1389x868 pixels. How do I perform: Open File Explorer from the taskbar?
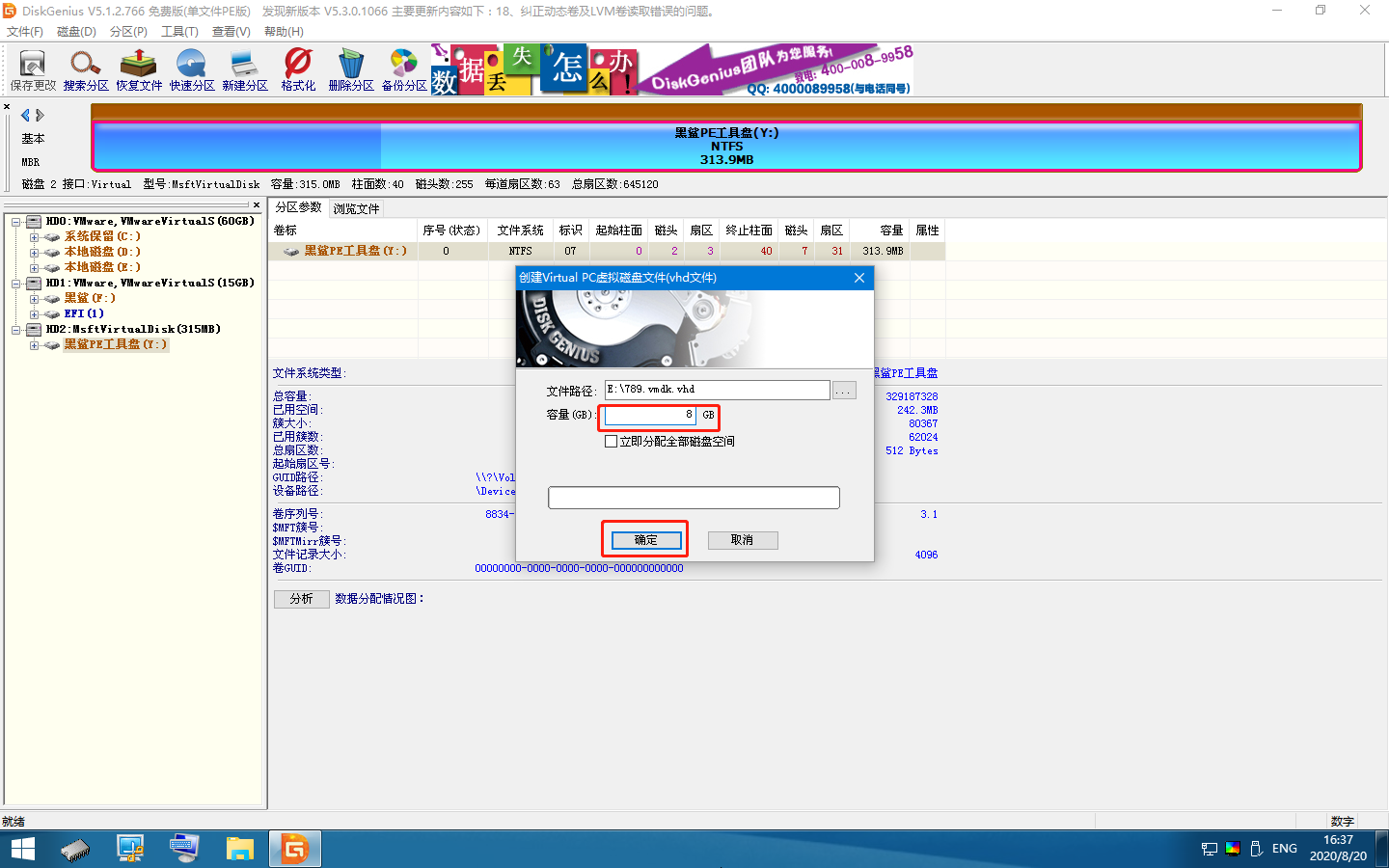239,849
